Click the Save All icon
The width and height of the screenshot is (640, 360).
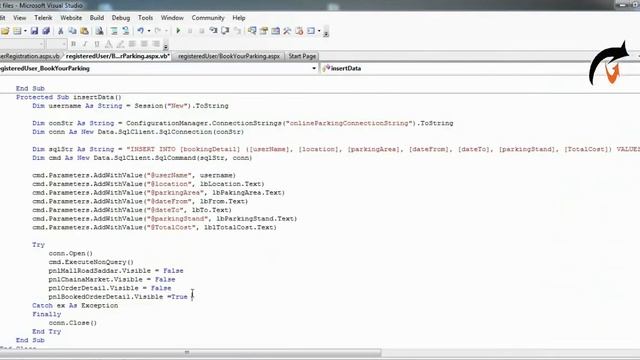click(x=46, y=31)
